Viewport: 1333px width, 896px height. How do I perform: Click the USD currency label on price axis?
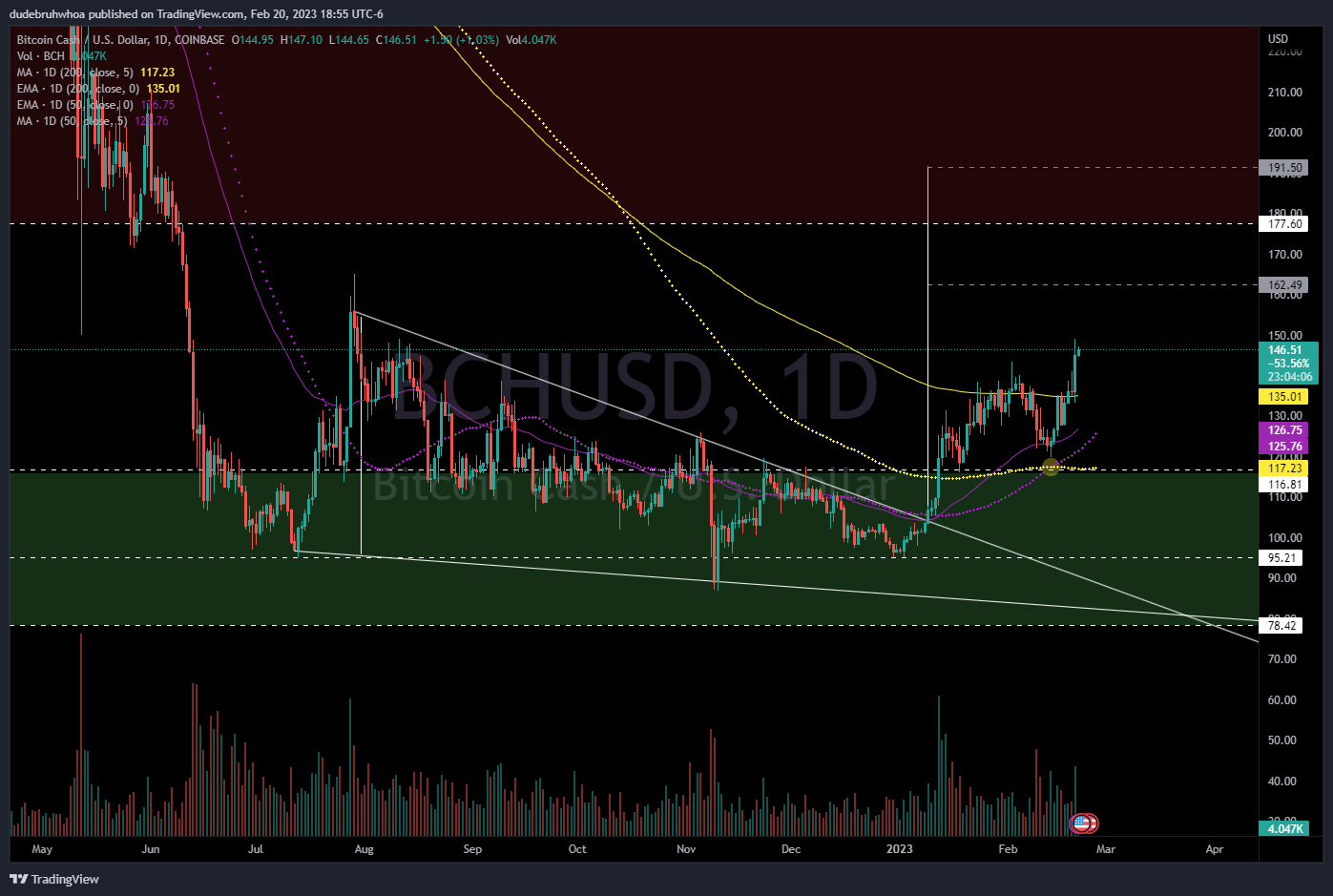coord(1278,39)
